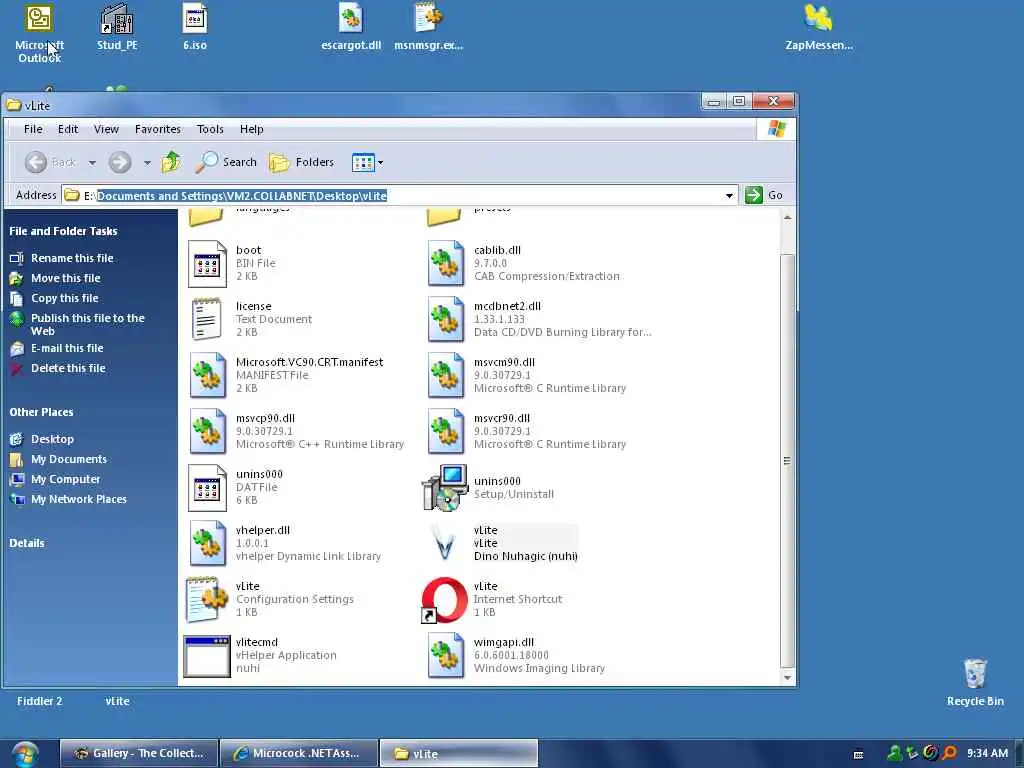Screen dimensions: 1024x768
Task: Select the unins000 Setup/Uninstall icon
Action: point(445,488)
